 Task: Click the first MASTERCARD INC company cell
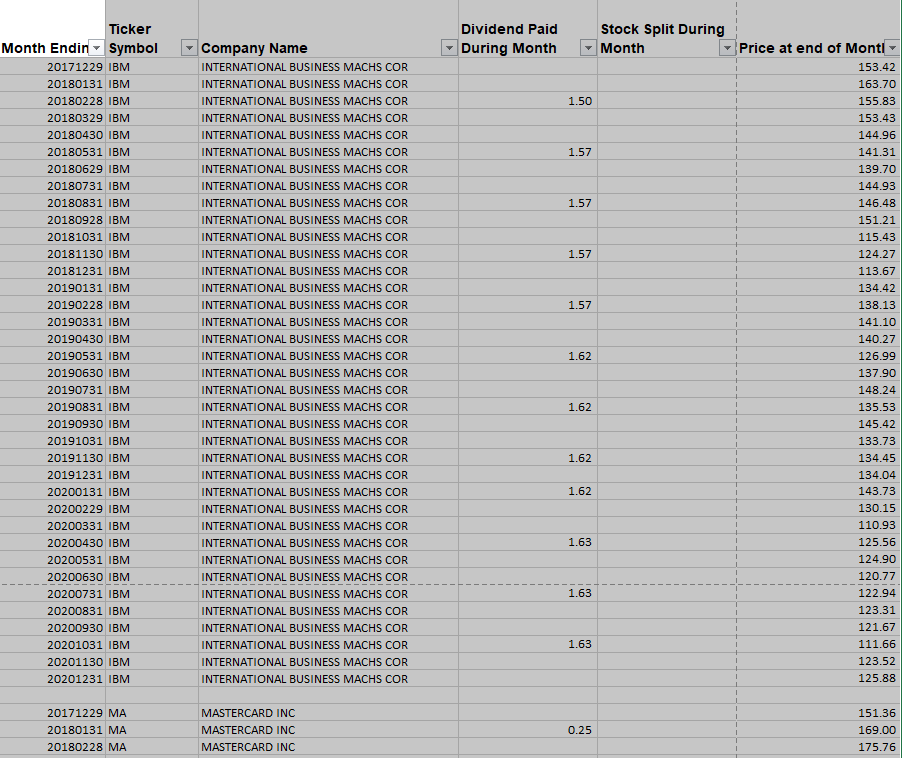coord(250,713)
